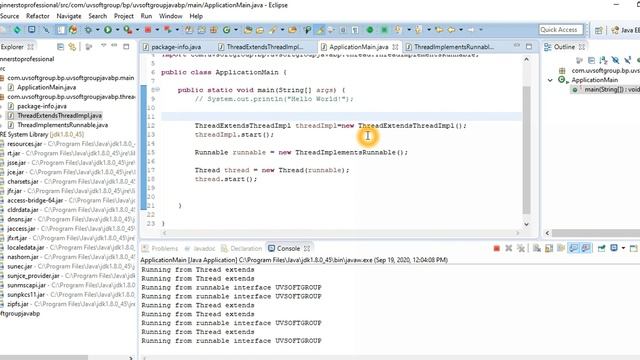Viewport: 640px width, 360px height.
Task: Close the ApplicationMain.java editor tab
Action: click(395, 47)
